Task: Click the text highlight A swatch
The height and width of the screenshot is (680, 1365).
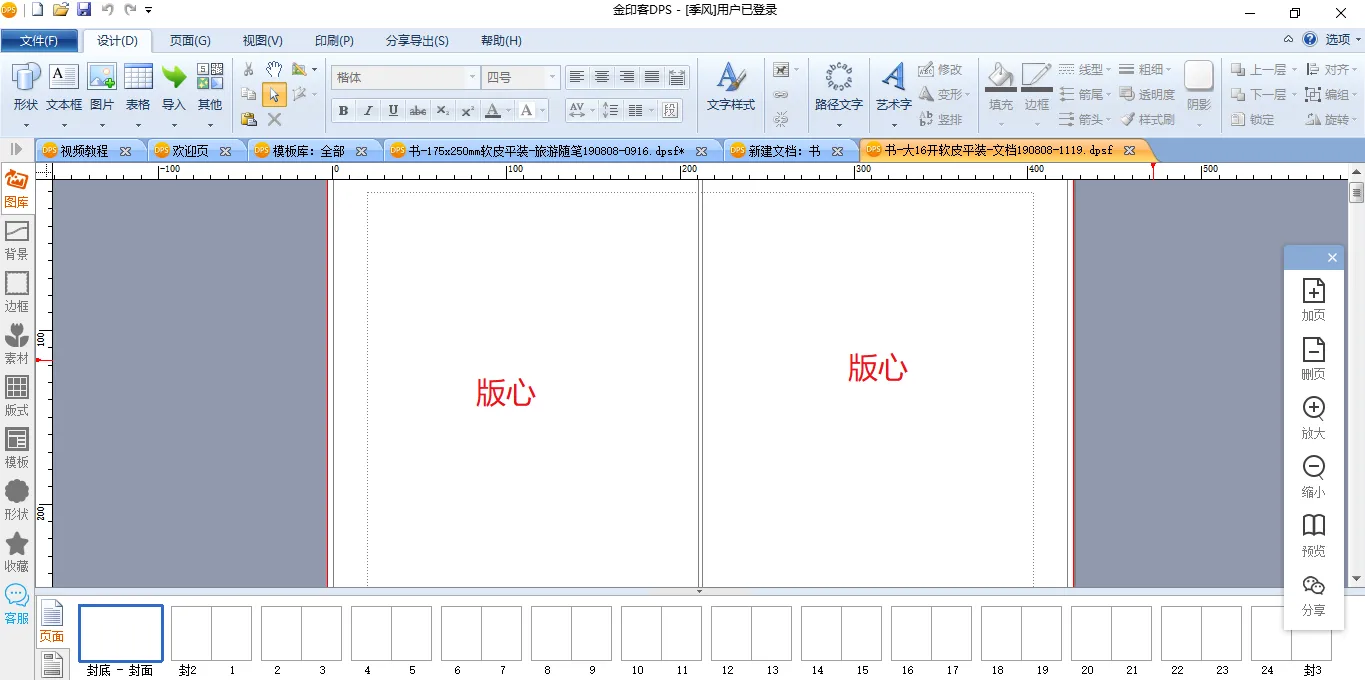Action: [x=526, y=110]
